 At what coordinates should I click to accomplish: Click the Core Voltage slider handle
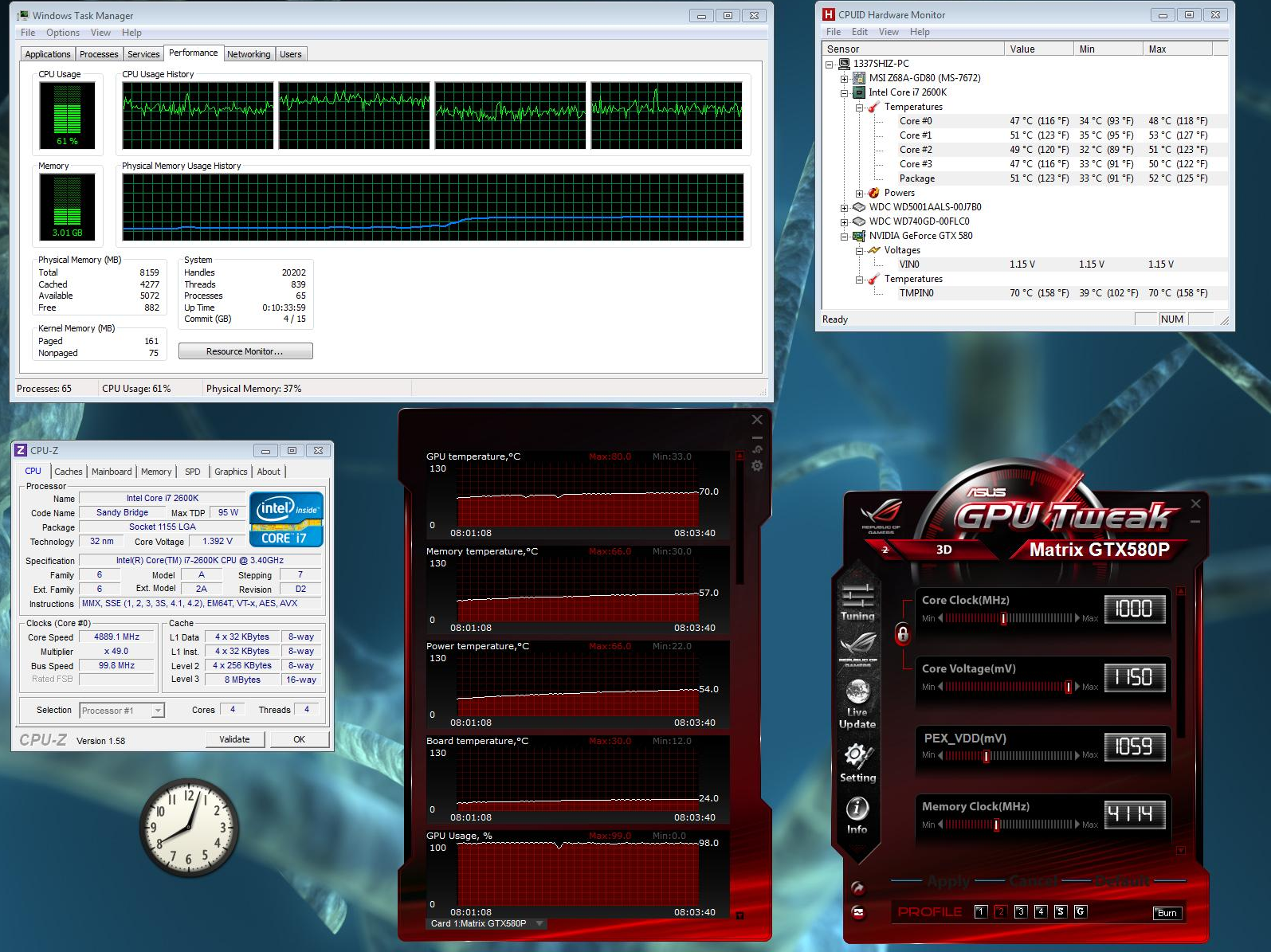(1068, 687)
